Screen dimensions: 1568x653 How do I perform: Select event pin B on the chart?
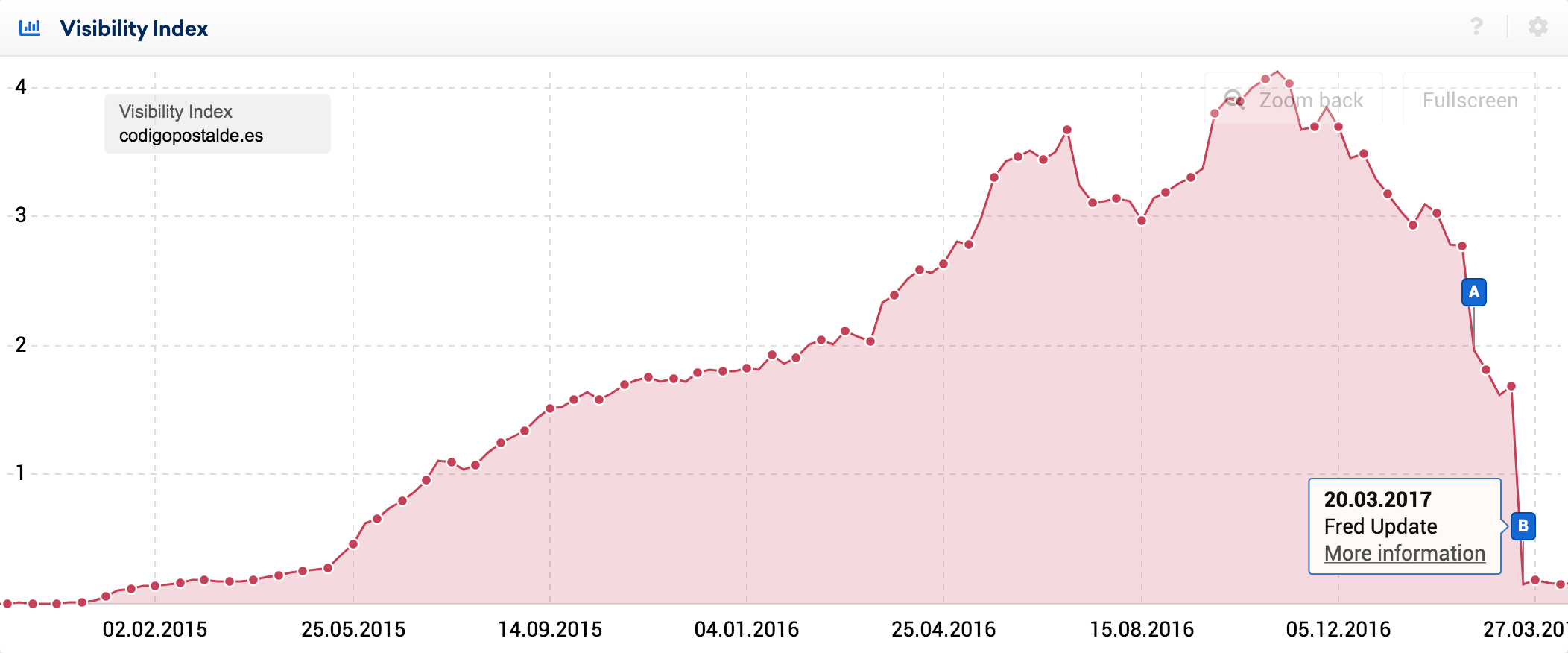1523,526
